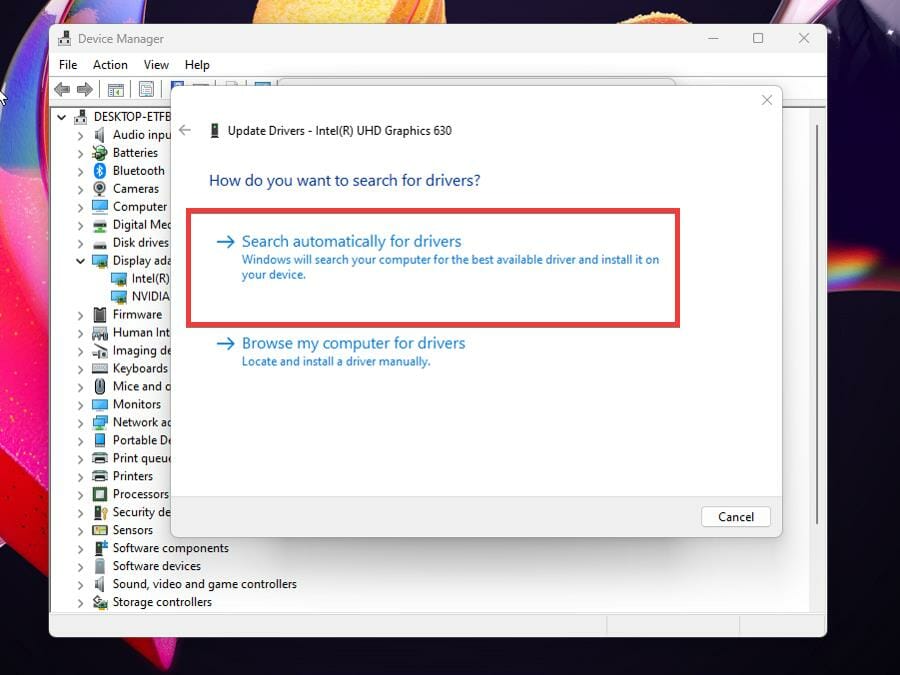Click the Human Interface Devices icon
The image size is (900, 675).
coord(100,333)
